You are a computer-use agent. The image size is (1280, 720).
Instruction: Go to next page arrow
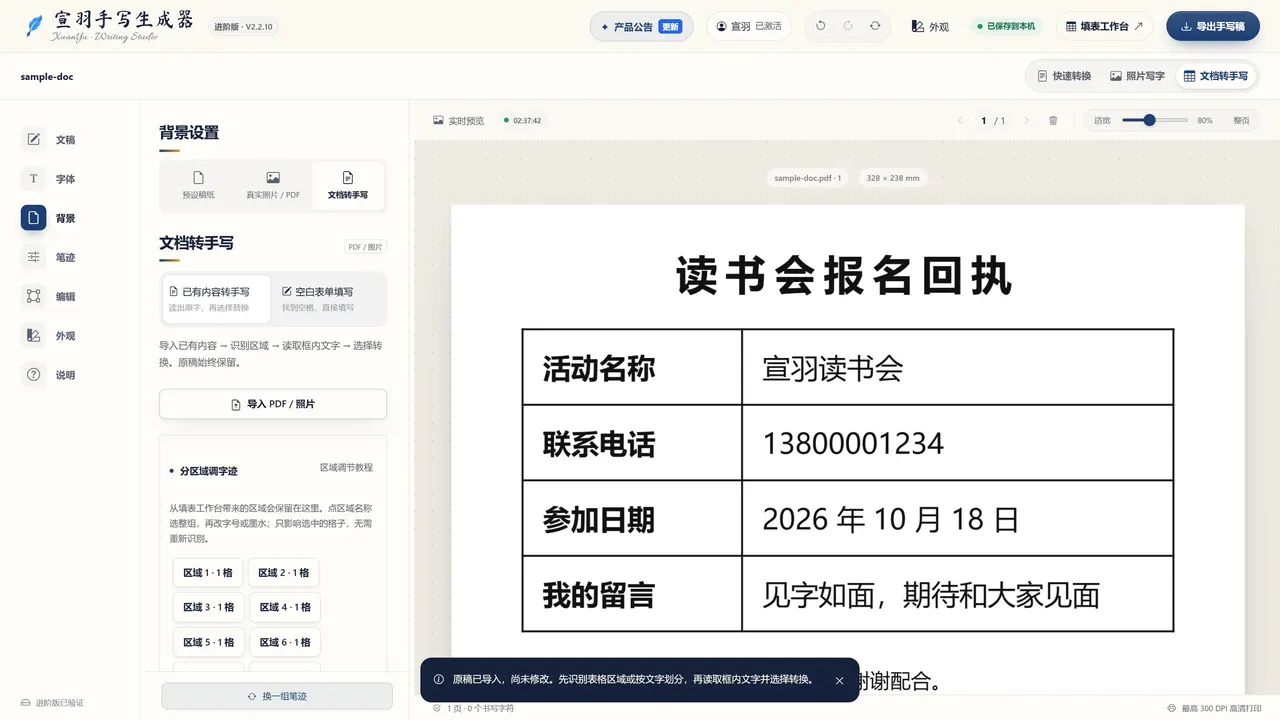1026,120
